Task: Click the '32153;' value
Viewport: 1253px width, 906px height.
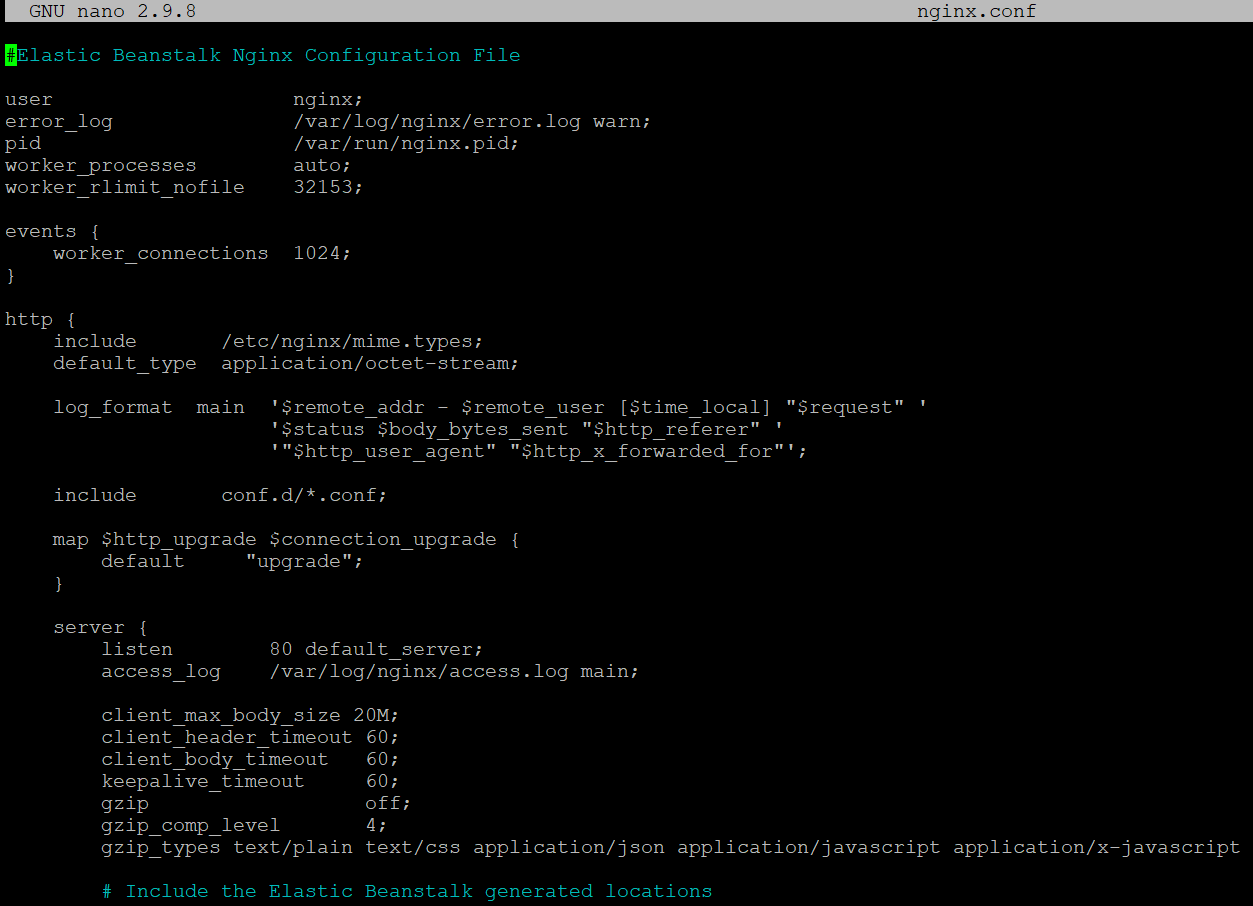Action: (x=329, y=187)
